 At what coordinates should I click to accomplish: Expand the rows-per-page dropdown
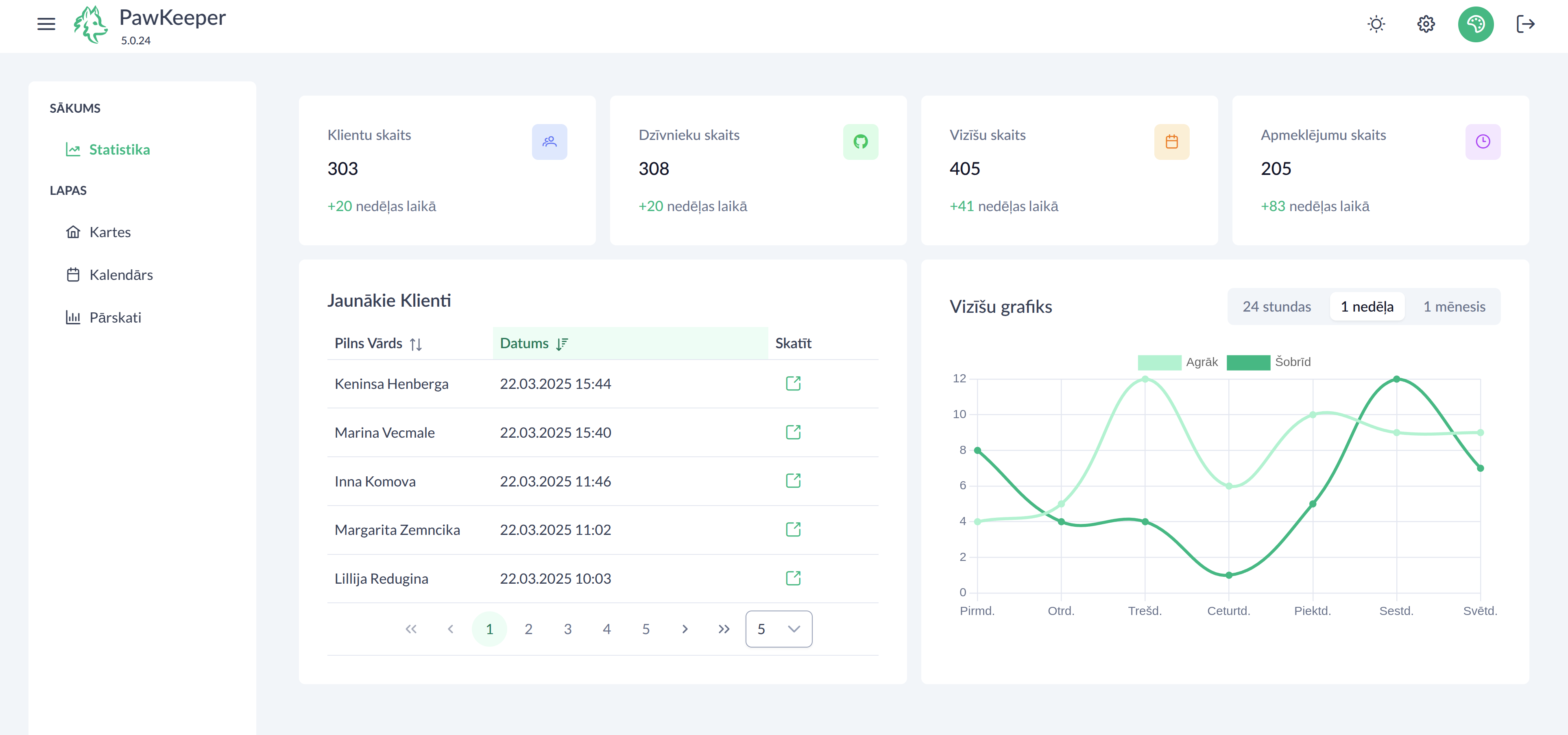tap(779, 629)
